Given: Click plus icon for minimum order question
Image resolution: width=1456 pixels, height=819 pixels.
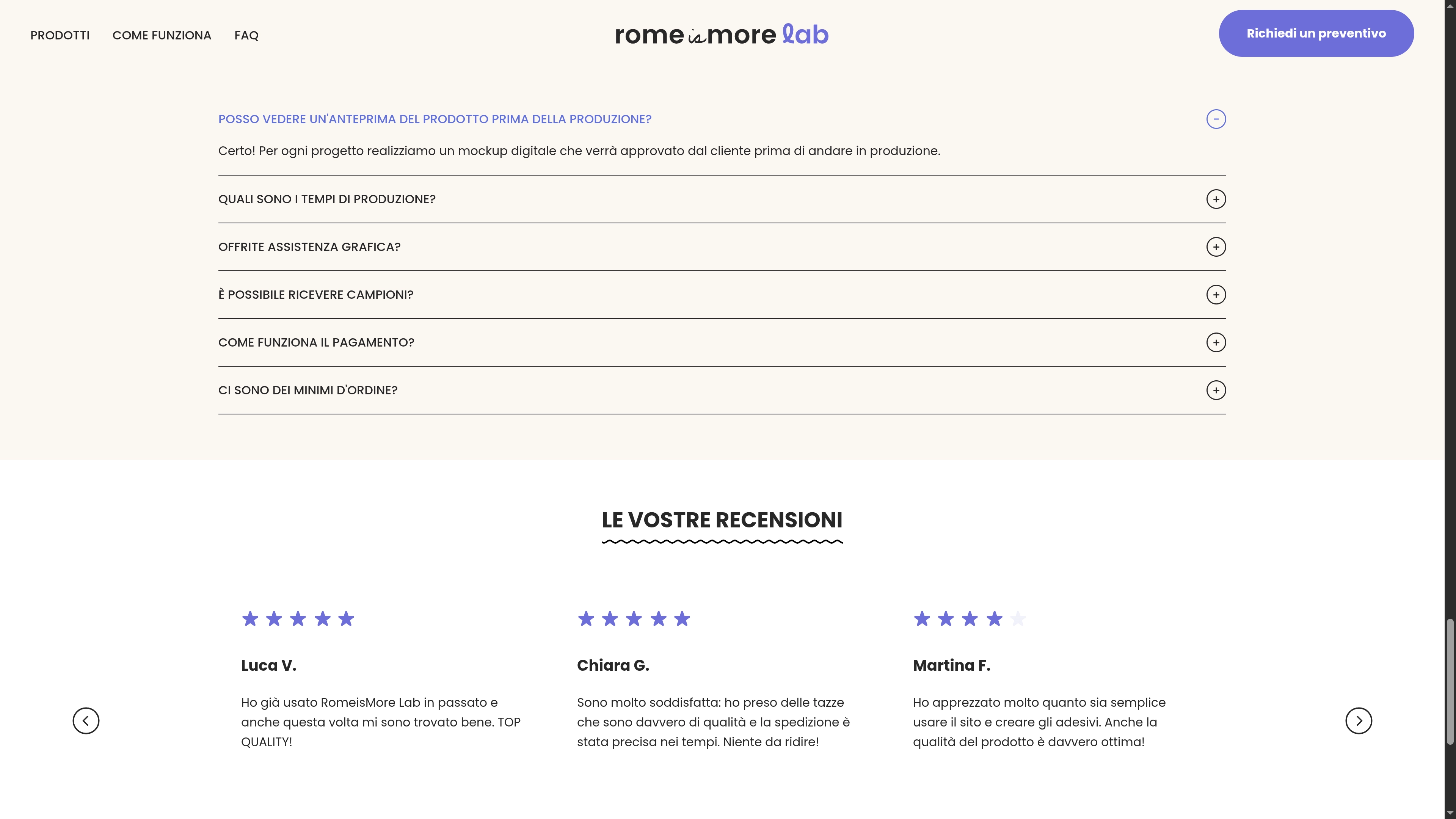Looking at the screenshot, I should click(x=1216, y=390).
